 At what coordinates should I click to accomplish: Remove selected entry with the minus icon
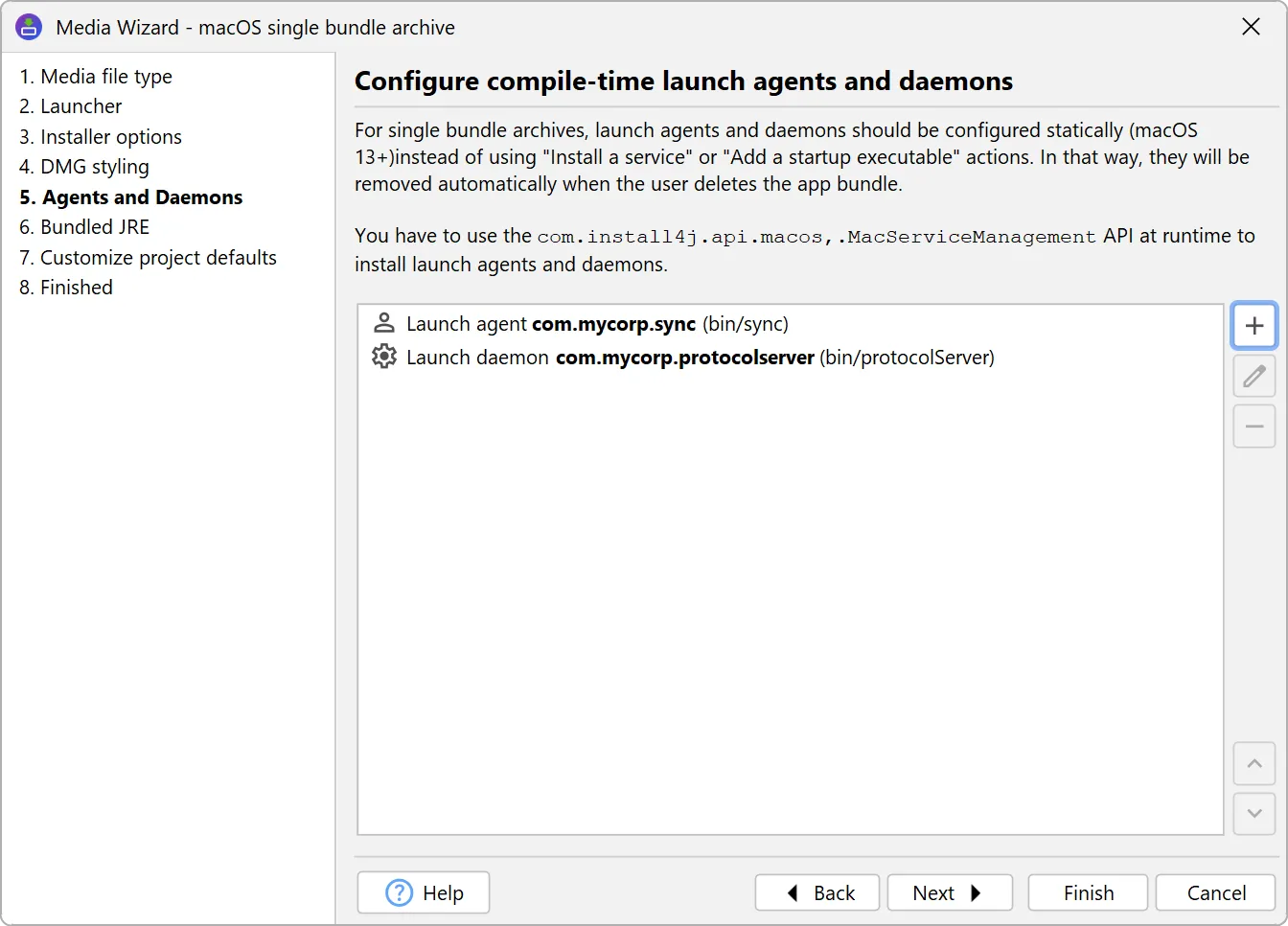point(1253,426)
